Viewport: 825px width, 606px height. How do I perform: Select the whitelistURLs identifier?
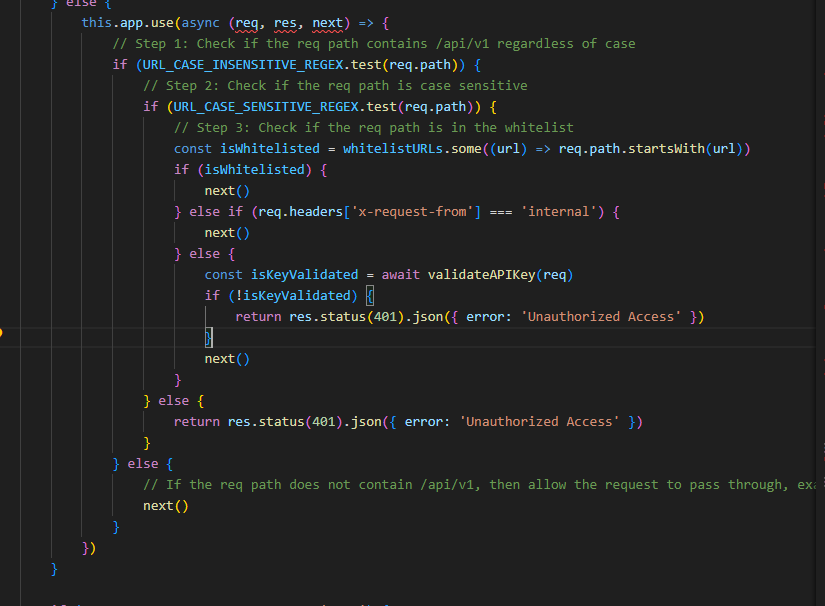pos(393,149)
